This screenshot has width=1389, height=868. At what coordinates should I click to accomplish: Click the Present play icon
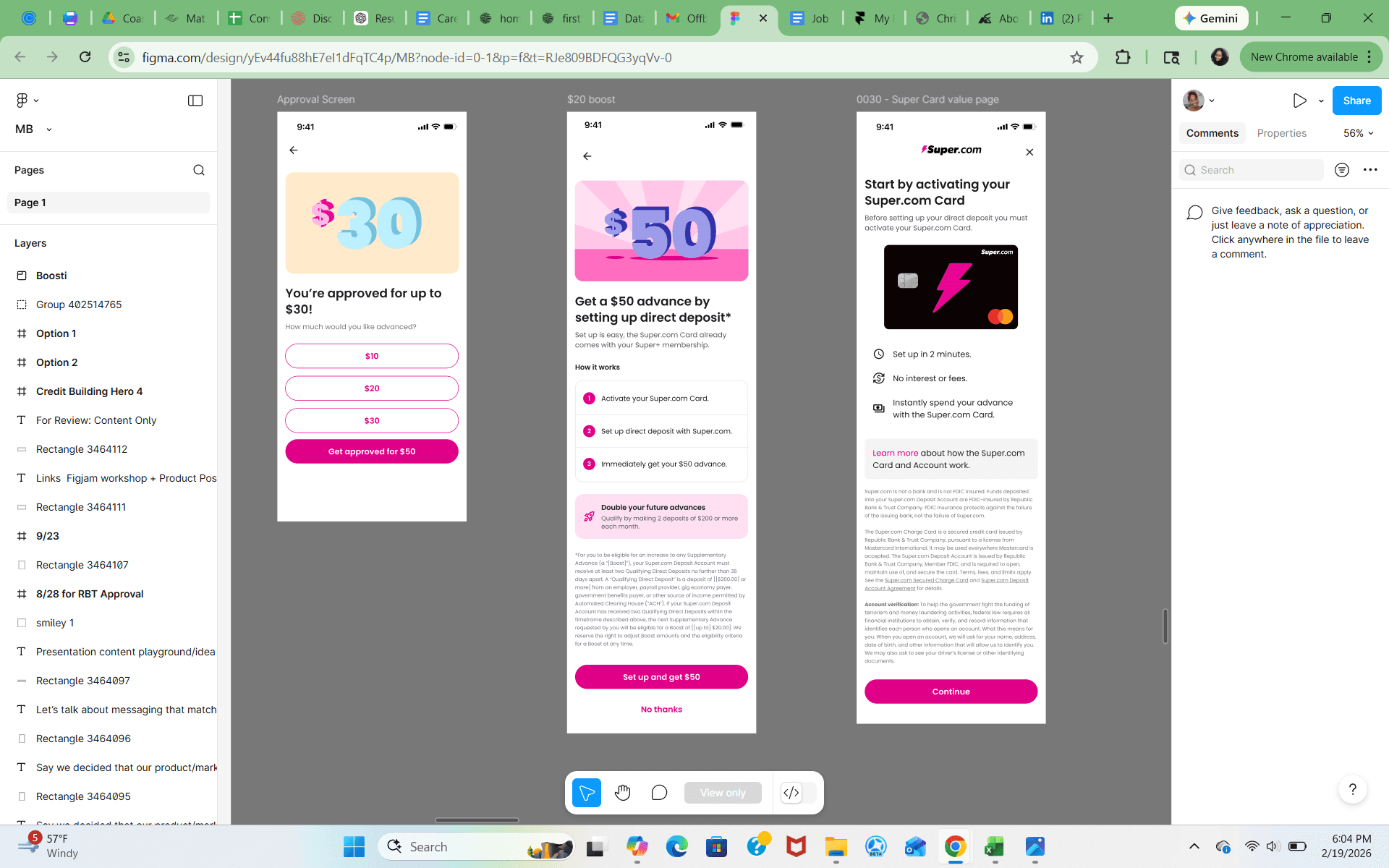(1299, 101)
